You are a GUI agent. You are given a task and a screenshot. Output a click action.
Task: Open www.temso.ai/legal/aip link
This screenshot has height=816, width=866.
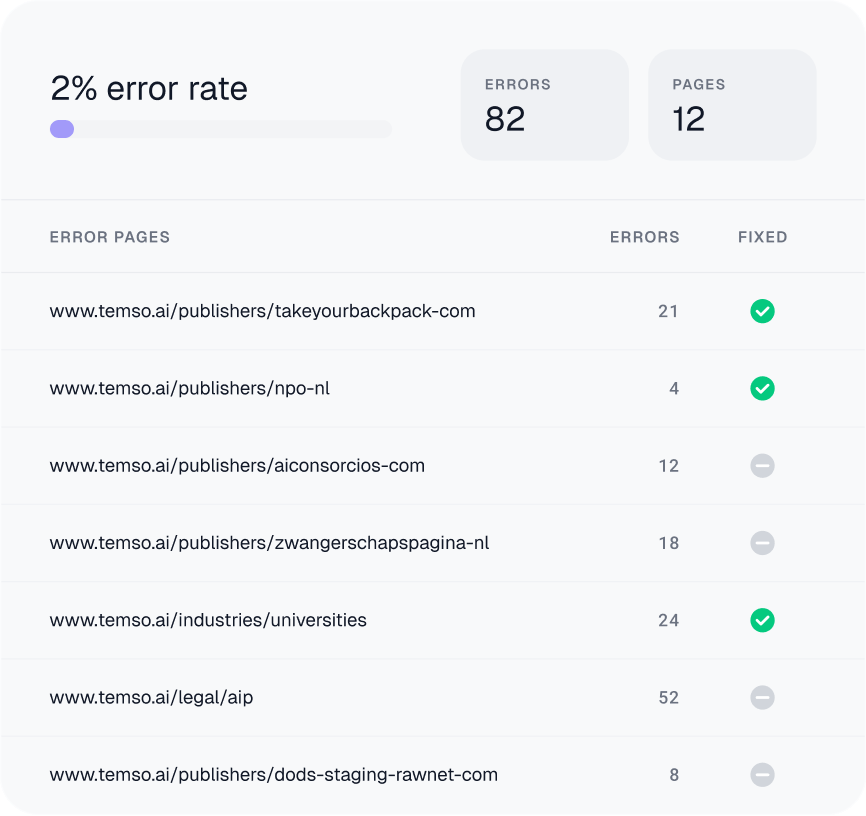coord(151,697)
